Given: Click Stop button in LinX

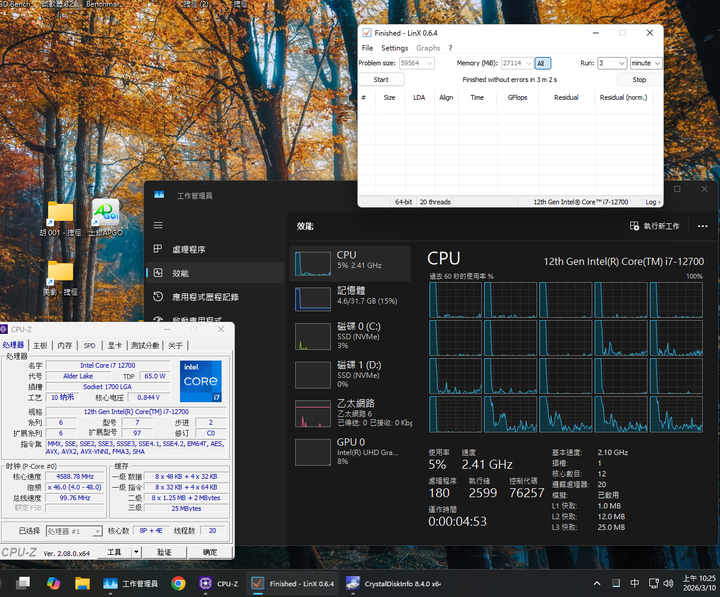Looking at the screenshot, I should pos(639,79).
